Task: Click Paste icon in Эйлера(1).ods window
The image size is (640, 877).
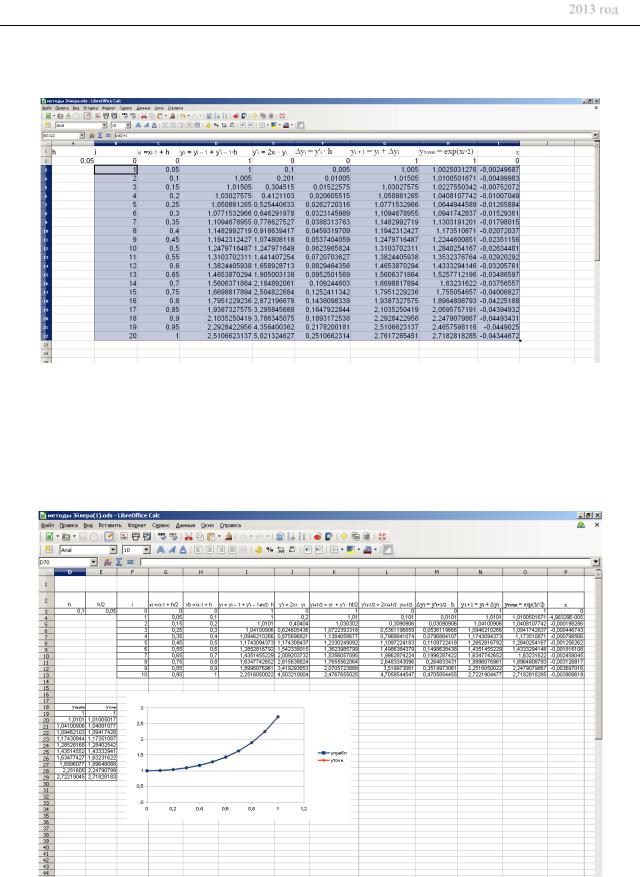Action: pos(210,537)
